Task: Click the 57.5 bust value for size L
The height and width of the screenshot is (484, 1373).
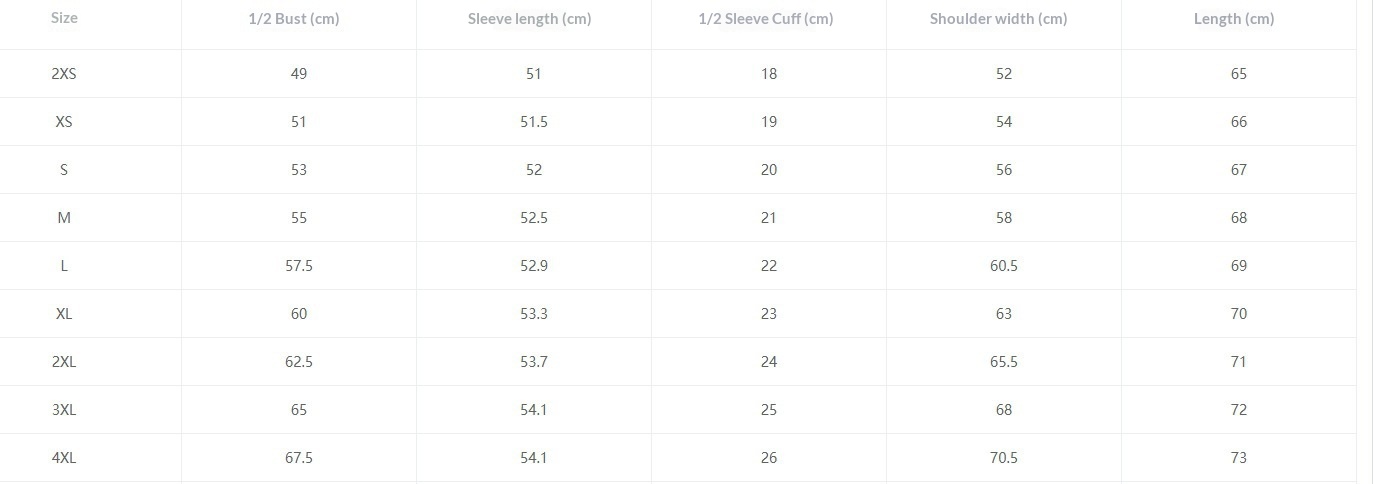Action: click(299, 266)
